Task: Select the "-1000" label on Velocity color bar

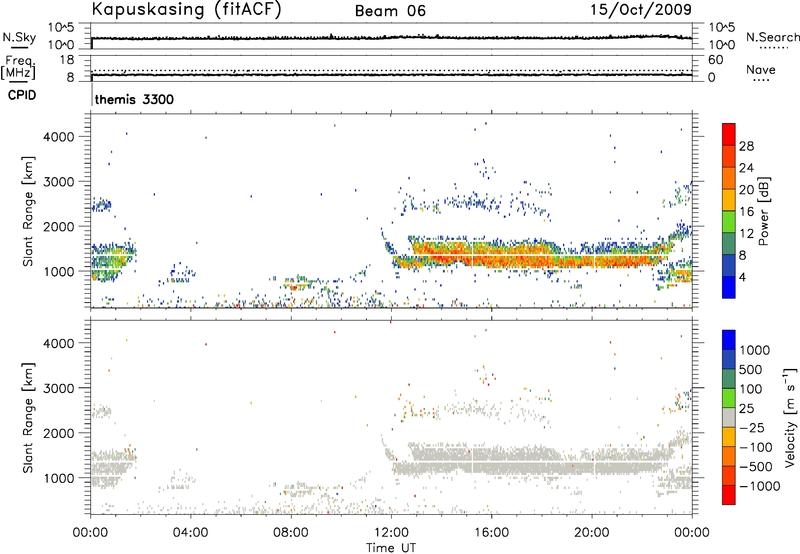Action: [x=760, y=486]
